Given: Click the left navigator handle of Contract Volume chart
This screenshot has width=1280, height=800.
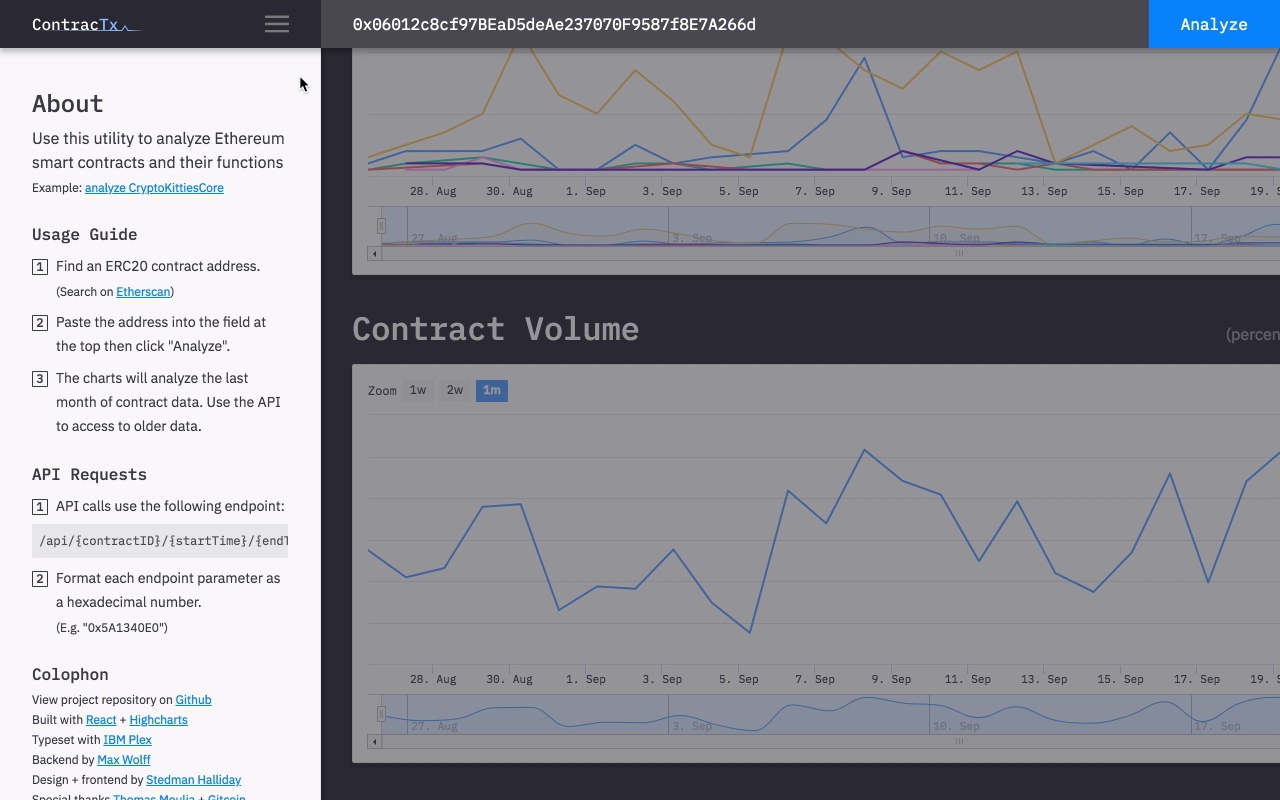Looking at the screenshot, I should [x=381, y=714].
